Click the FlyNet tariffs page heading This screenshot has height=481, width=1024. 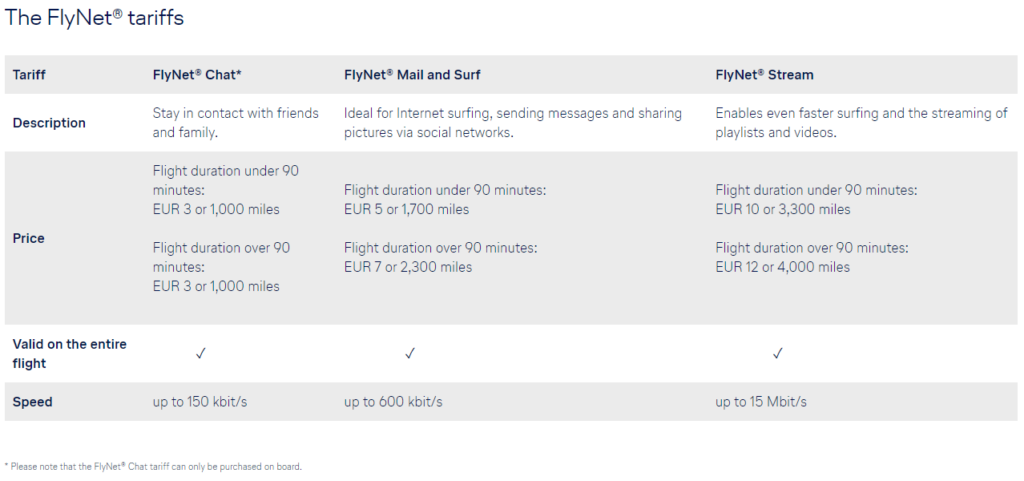[x=94, y=18]
